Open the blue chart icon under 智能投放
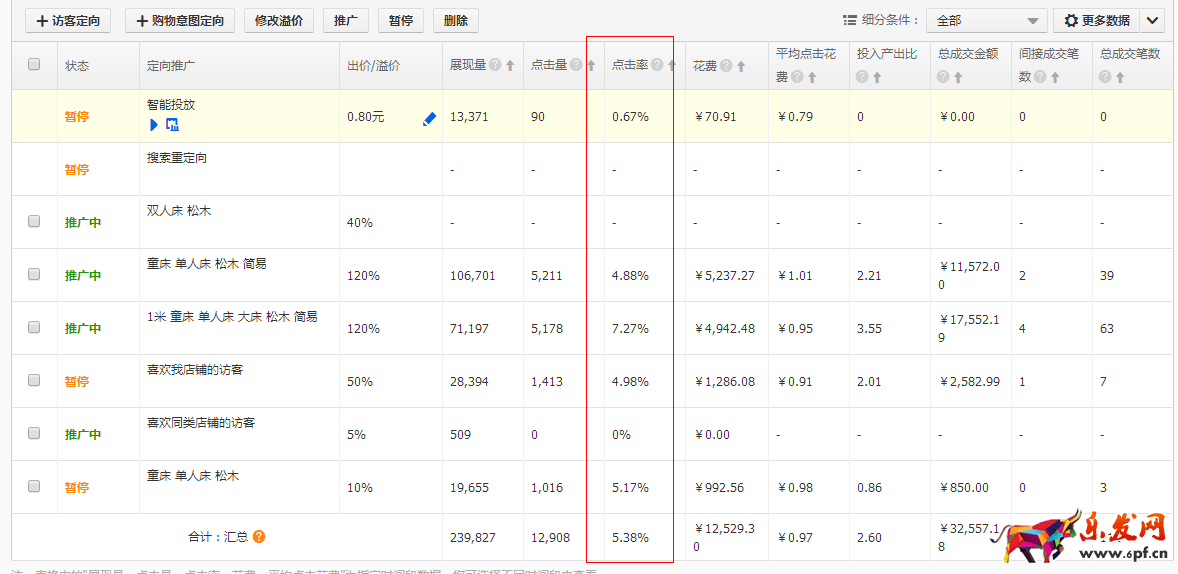This screenshot has width=1178, height=574. click(x=172, y=125)
